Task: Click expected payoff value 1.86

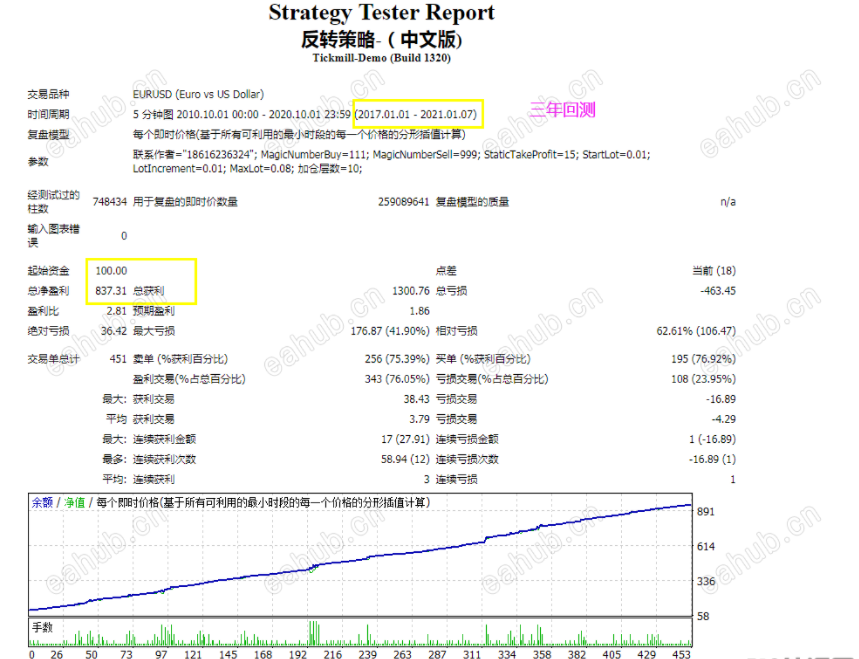Action: point(419,311)
